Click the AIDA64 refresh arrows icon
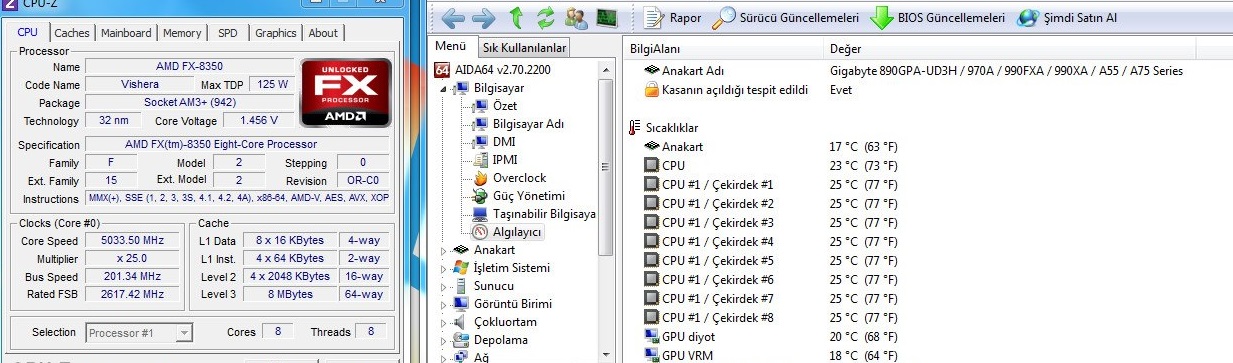The image size is (1233, 363). point(545,18)
